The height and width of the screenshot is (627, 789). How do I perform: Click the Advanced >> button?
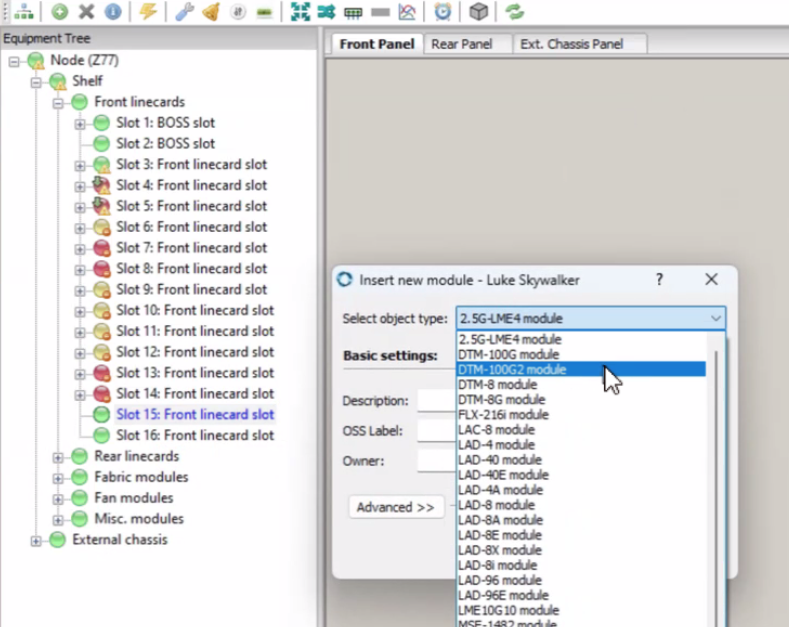point(396,507)
